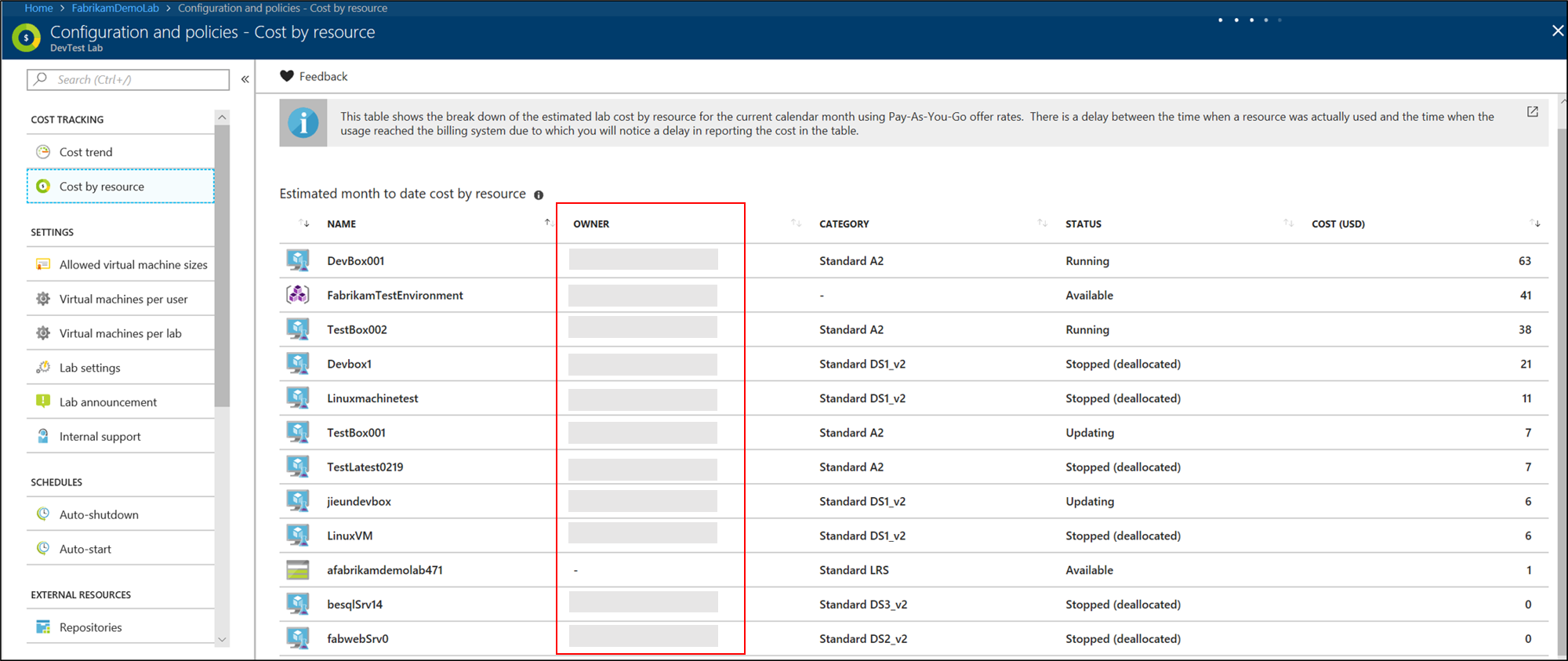Collapse the left menu with double chevron

[245, 79]
